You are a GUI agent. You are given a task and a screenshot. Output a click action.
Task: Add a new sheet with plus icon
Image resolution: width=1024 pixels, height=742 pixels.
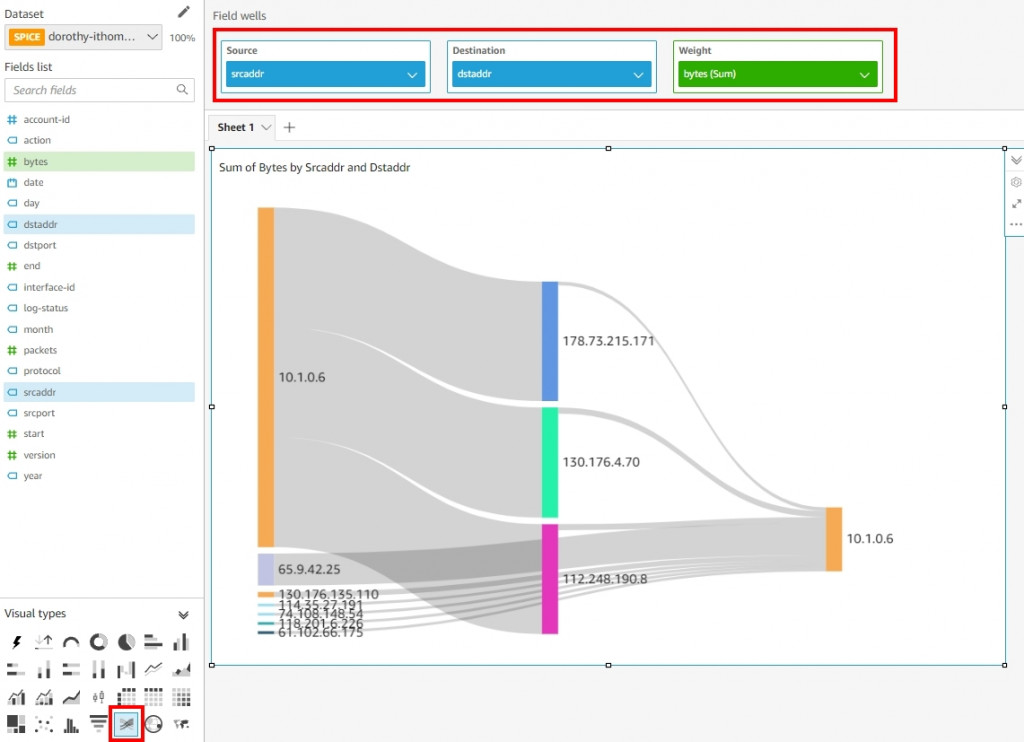pyautogui.click(x=289, y=127)
